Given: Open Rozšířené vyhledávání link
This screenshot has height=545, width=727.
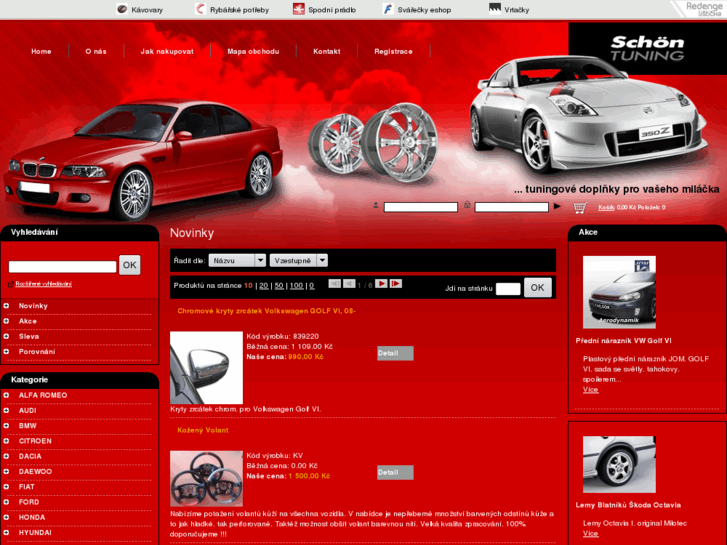Looking at the screenshot, I should pyautogui.click(x=44, y=284).
